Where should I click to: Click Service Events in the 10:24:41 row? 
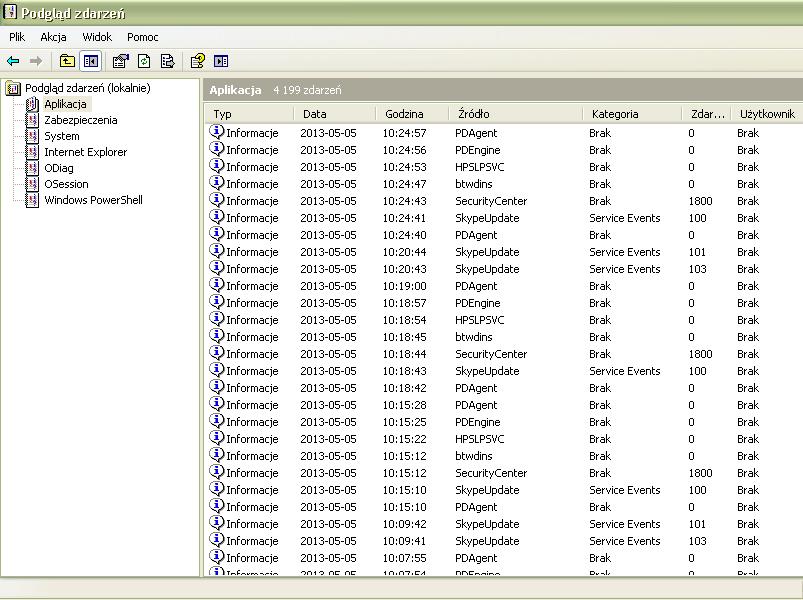coord(624,218)
